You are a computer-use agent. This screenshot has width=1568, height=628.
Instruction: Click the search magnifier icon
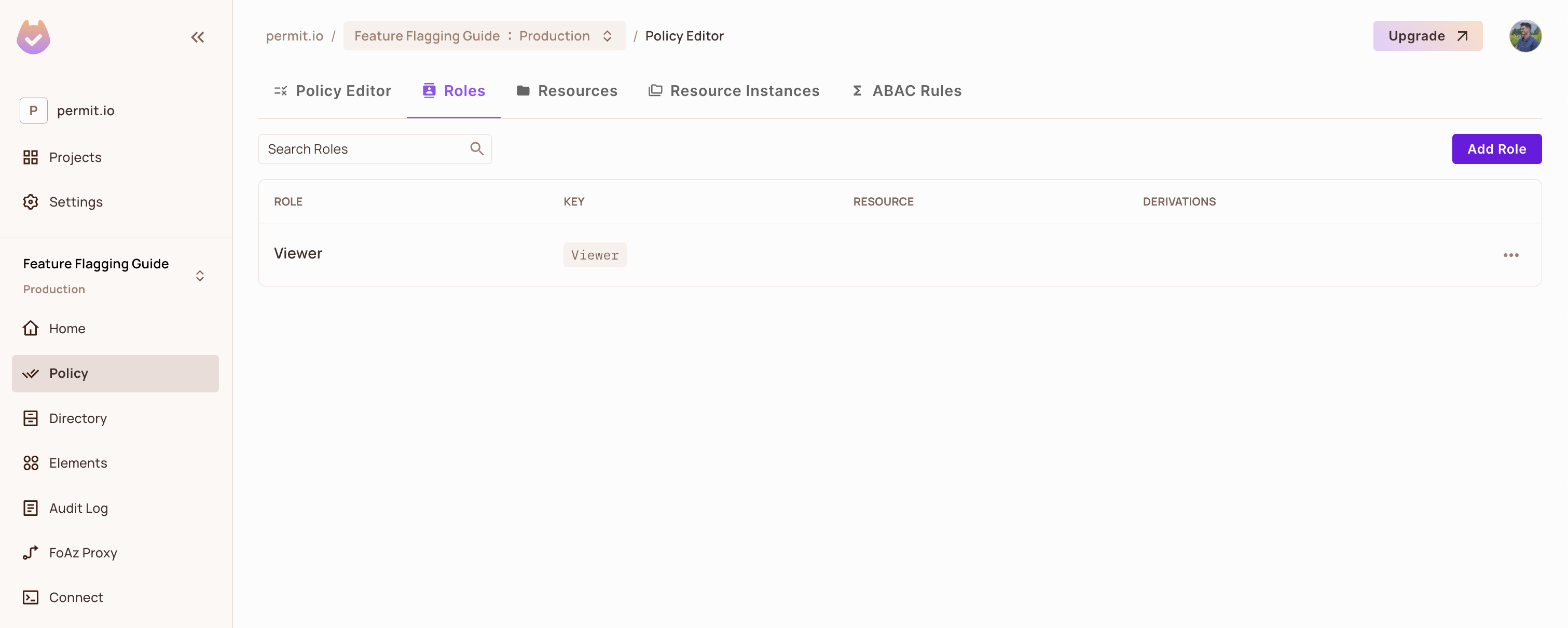tap(477, 148)
